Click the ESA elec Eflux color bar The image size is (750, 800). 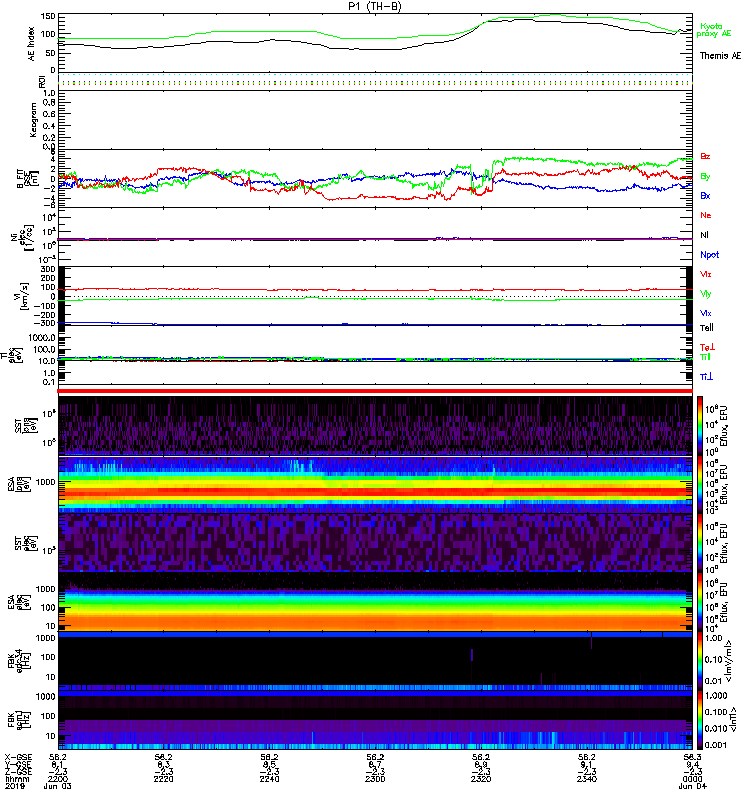pyautogui.click(x=700, y=603)
